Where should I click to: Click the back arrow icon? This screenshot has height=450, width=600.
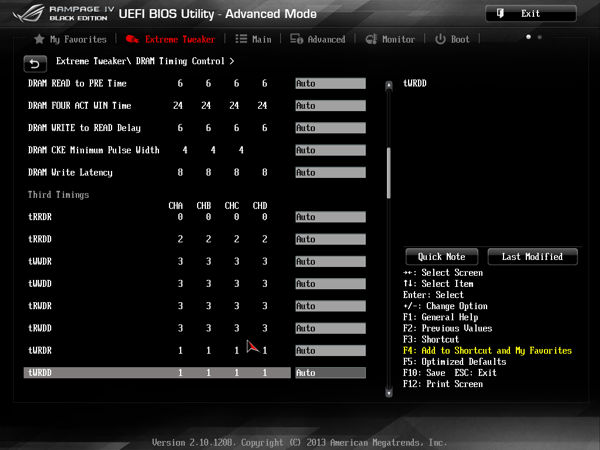(35, 64)
